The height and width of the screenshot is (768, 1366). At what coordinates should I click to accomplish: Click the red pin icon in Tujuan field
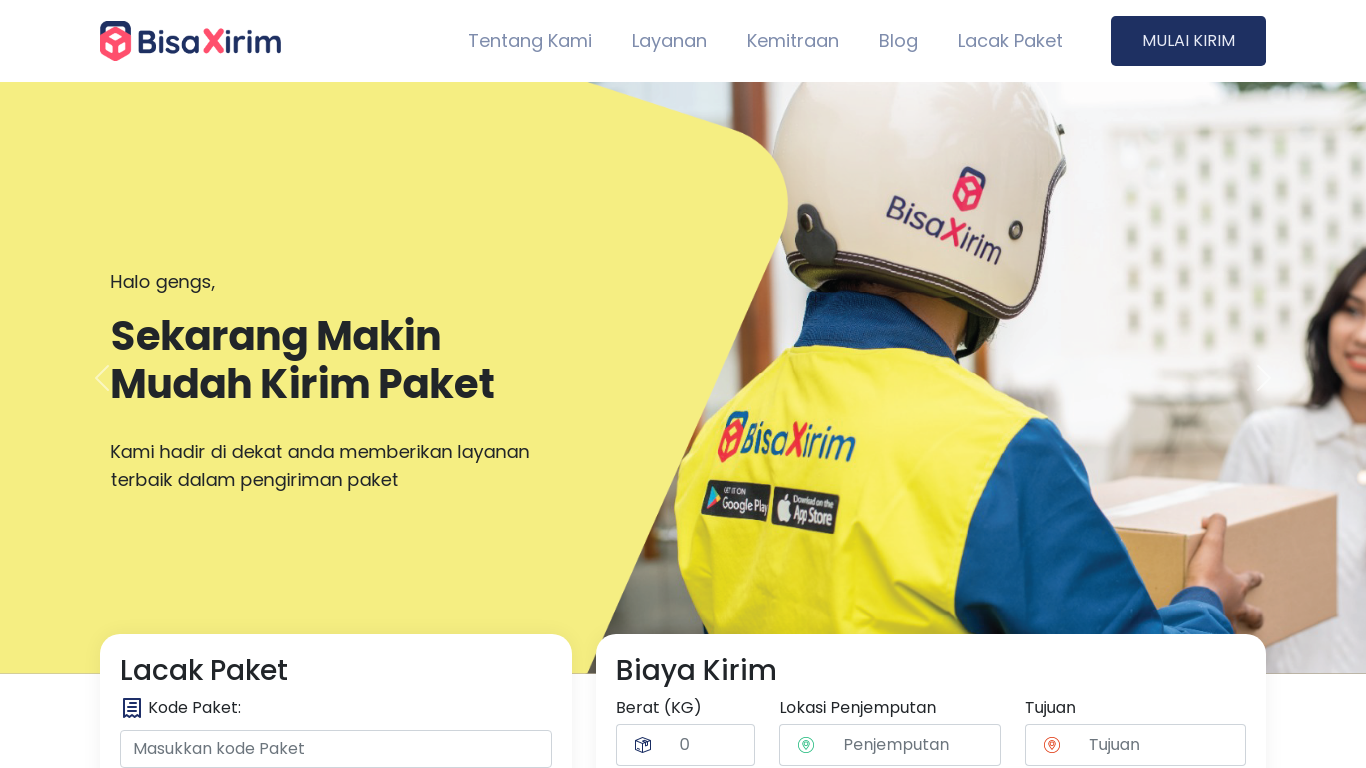tap(1051, 745)
